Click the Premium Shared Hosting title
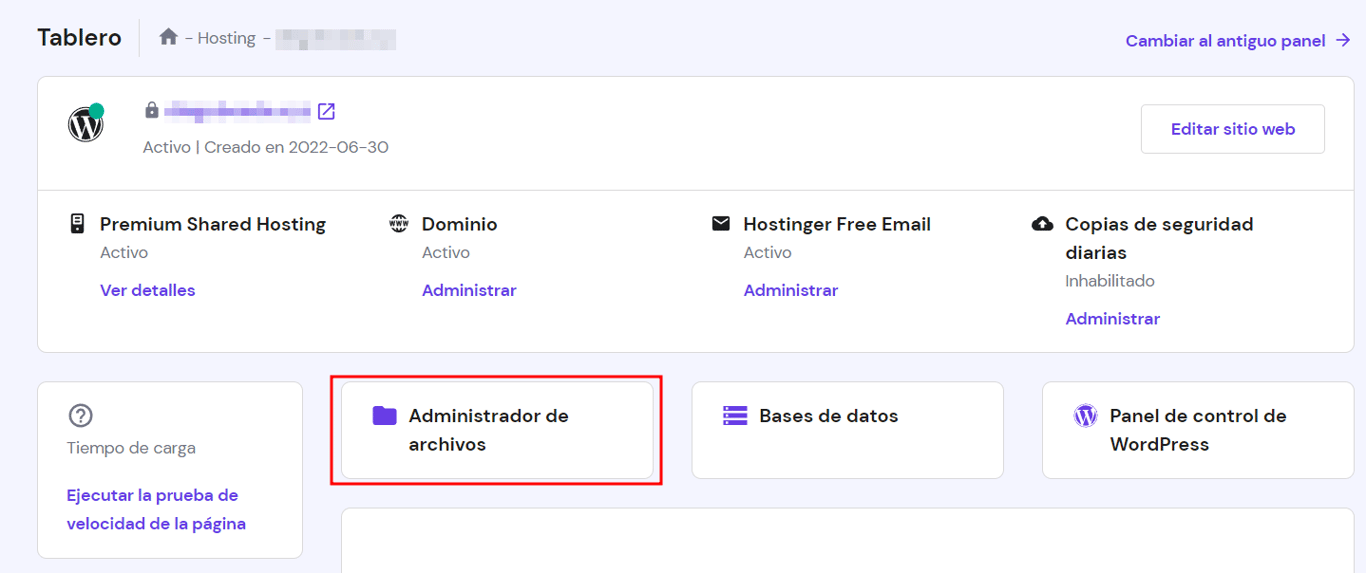This screenshot has width=1366, height=573. pyautogui.click(x=213, y=224)
